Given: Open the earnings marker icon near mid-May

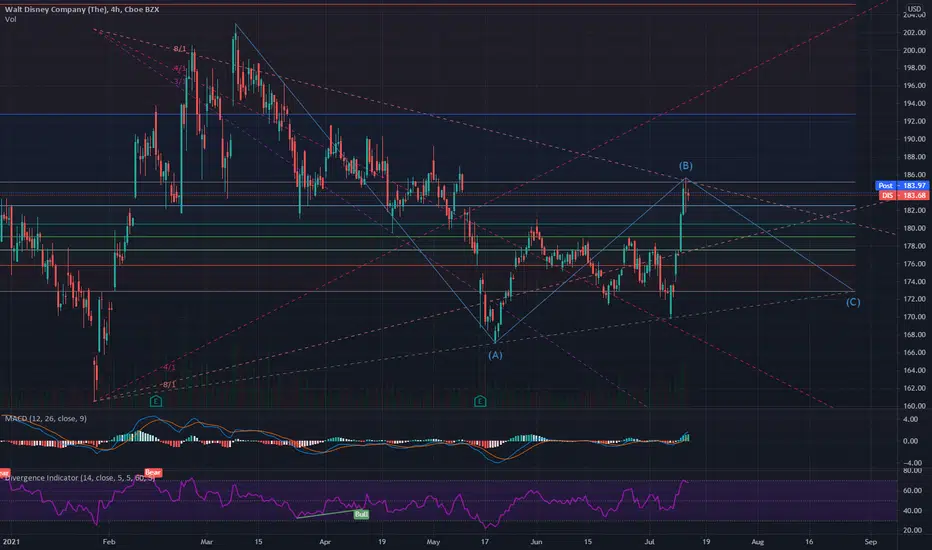Looking at the screenshot, I should click(480, 401).
